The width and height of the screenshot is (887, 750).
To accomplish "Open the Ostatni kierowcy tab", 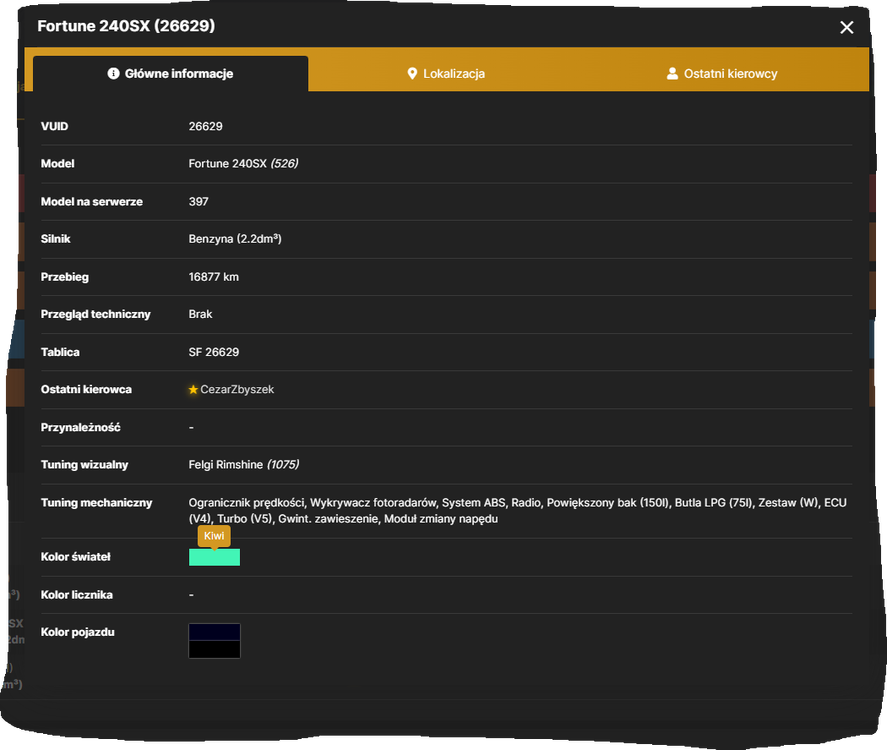I will coord(722,74).
